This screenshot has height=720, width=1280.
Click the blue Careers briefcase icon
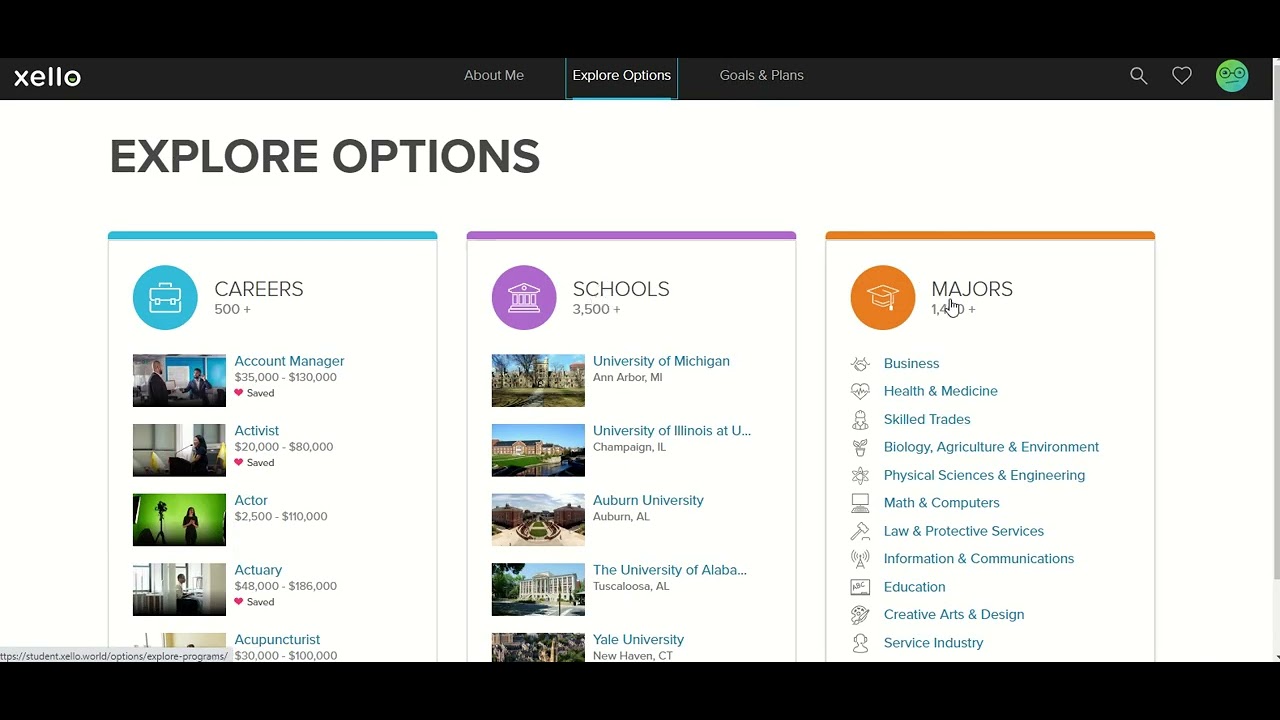[165, 297]
